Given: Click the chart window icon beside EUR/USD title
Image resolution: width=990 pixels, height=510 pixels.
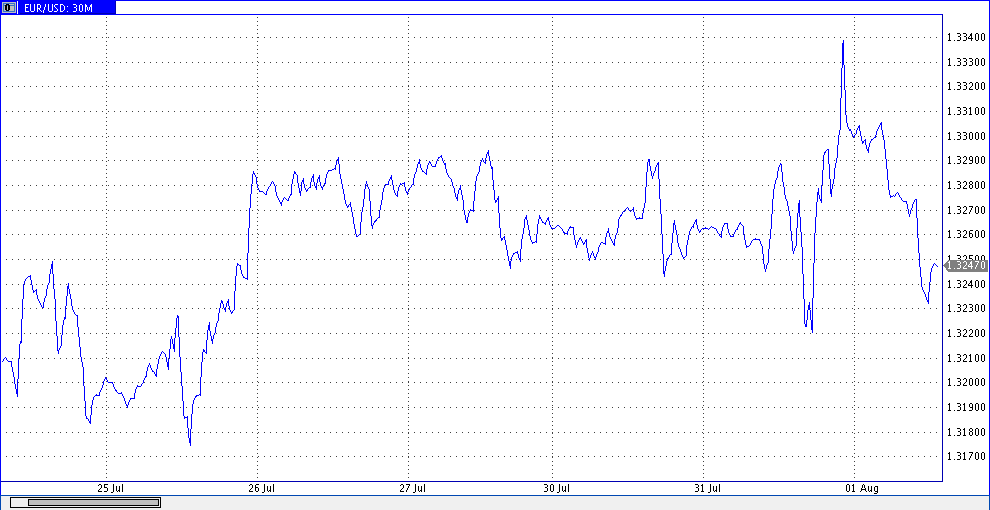Looking at the screenshot, I should point(9,8).
